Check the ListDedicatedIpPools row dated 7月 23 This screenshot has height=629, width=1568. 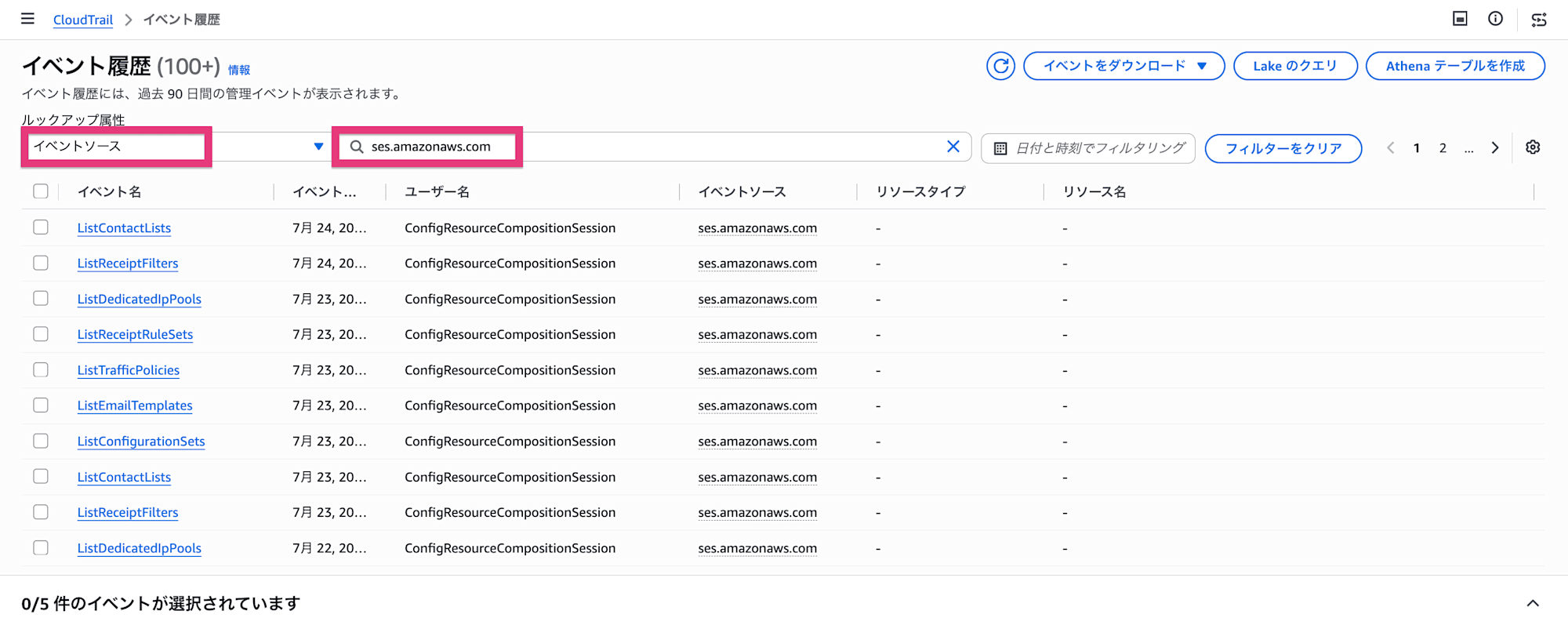[x=41, y=299]
